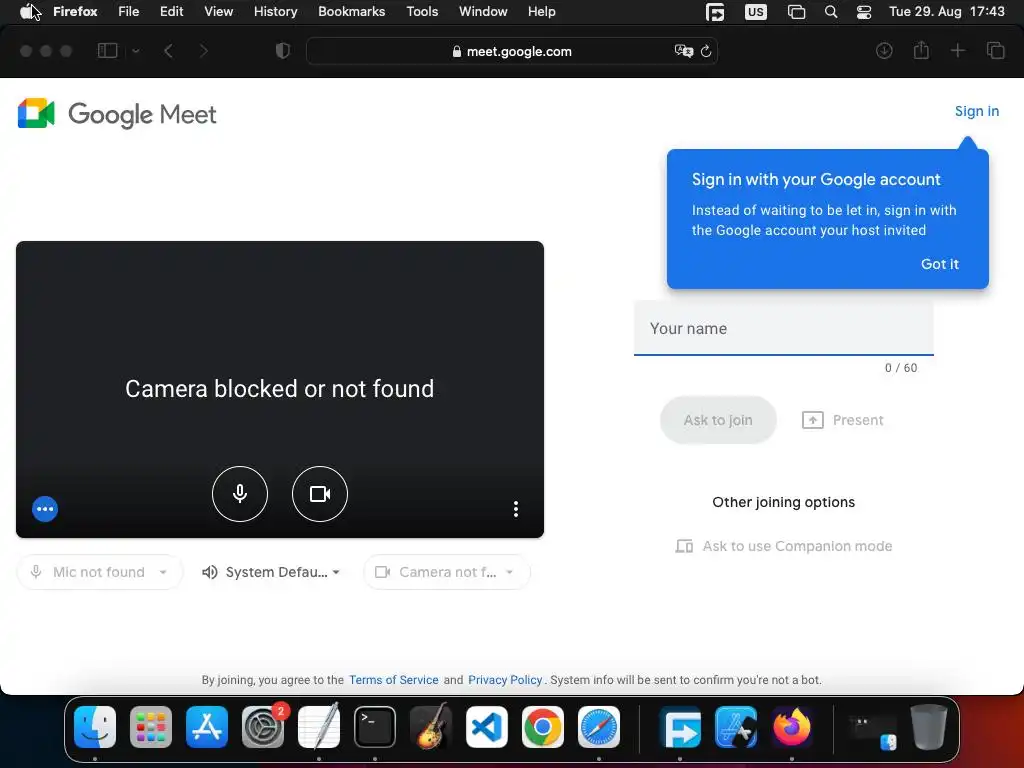Dismiss the tooltip with Got it
1024x768 pixels.
(x=940, y=264)
